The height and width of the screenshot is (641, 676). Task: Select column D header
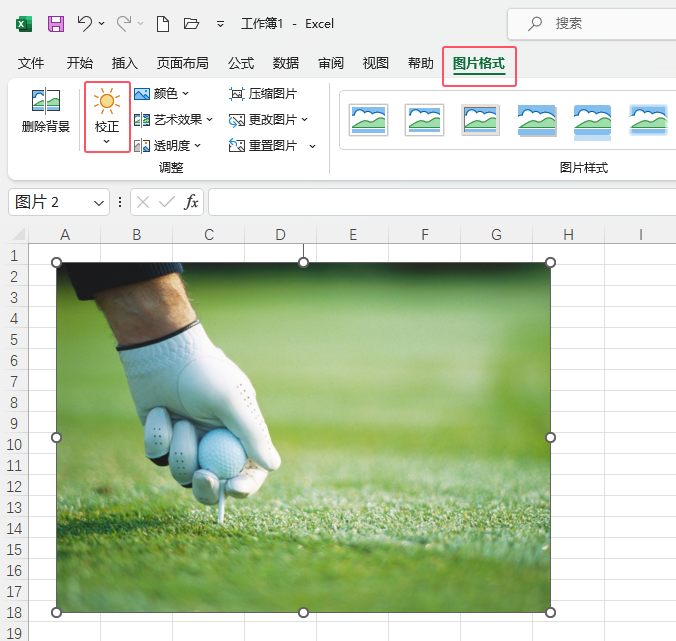(x=281, y=235)
